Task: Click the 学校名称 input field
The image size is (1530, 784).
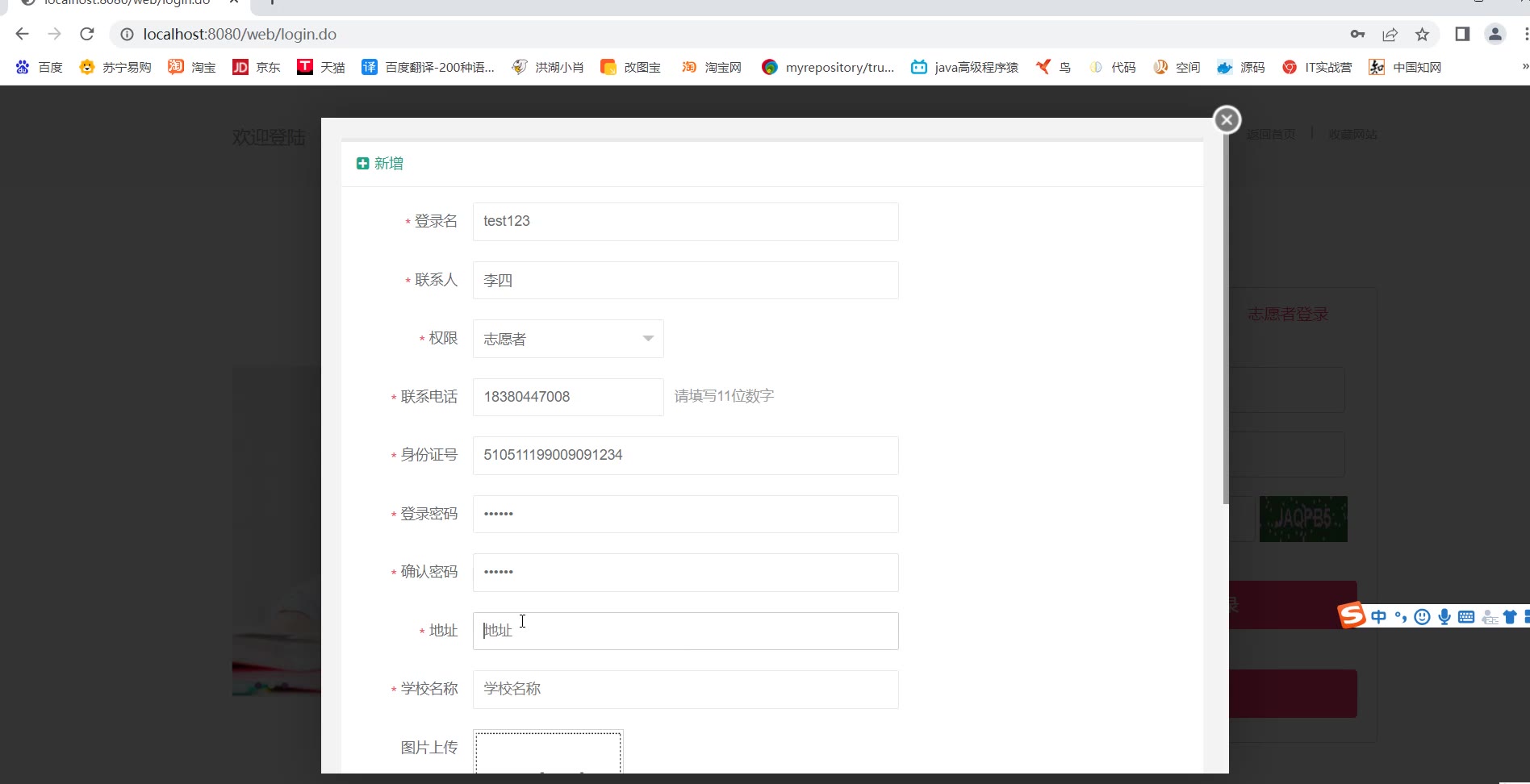Action: tap(685, 690)
